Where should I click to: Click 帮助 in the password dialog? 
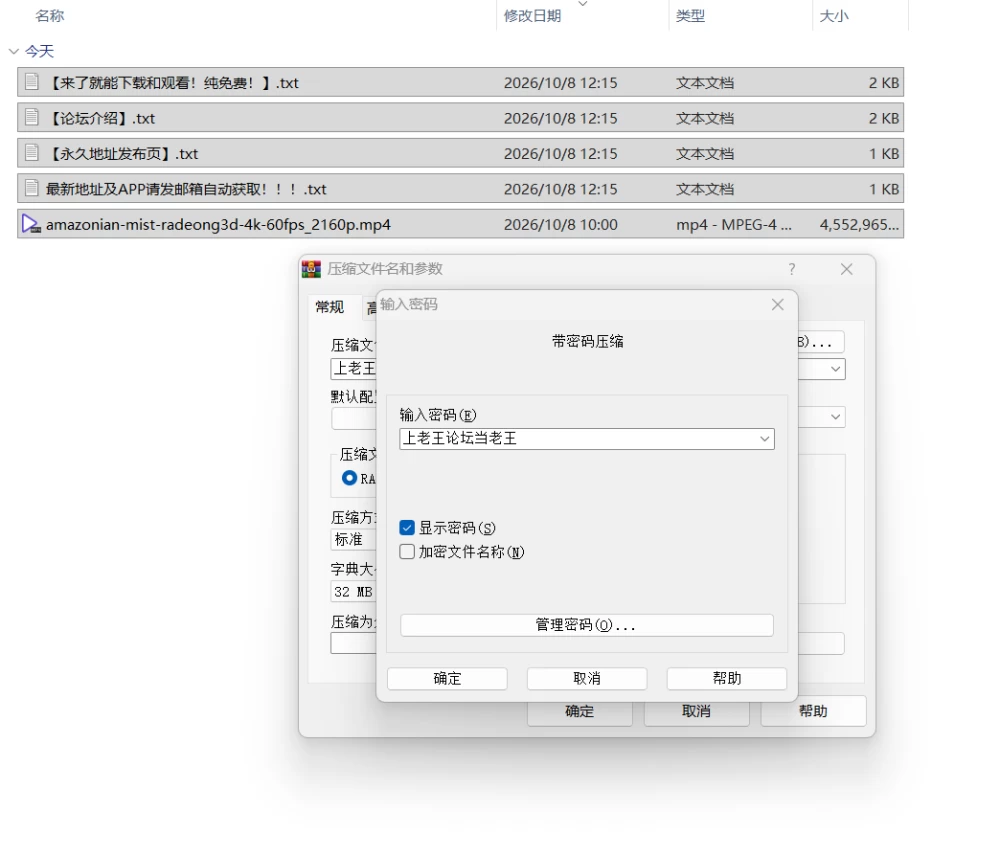tap(727, 678)
